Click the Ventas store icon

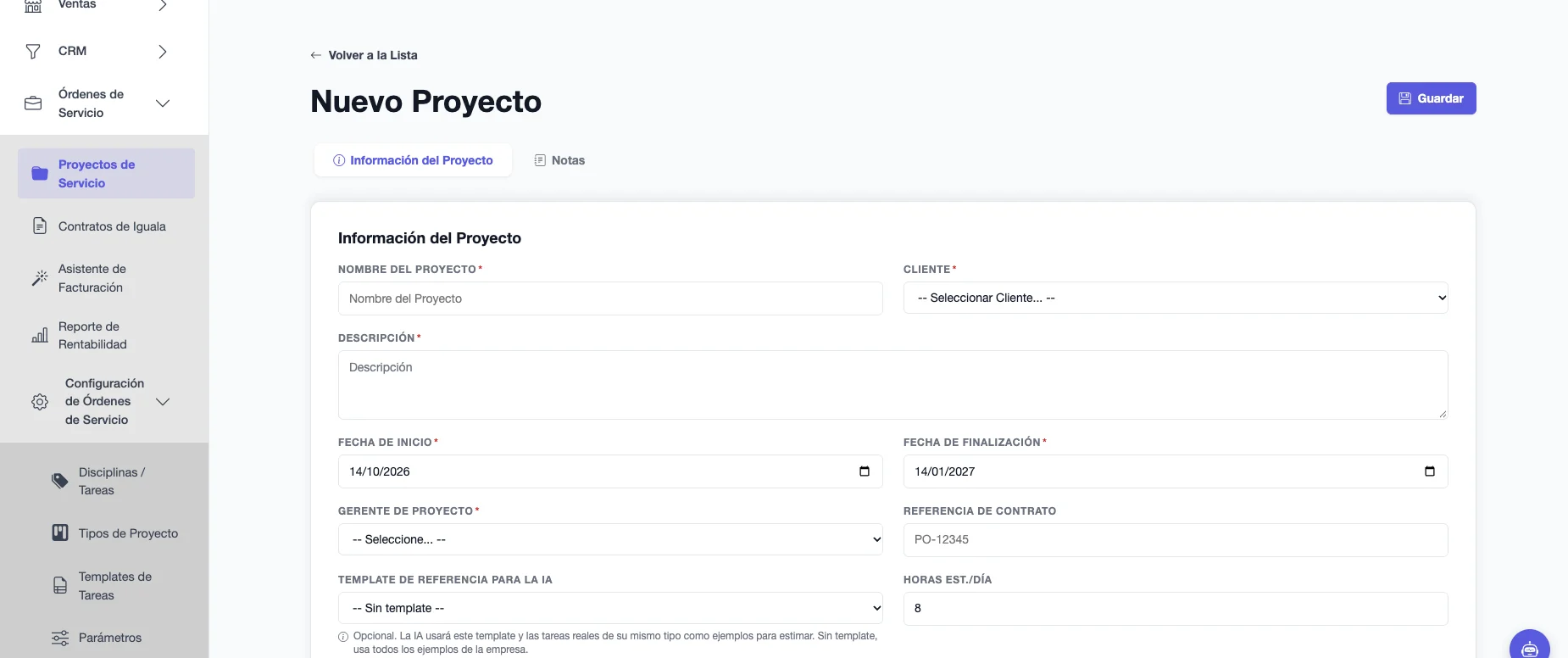pyautogui.click(x=33, y=5)
